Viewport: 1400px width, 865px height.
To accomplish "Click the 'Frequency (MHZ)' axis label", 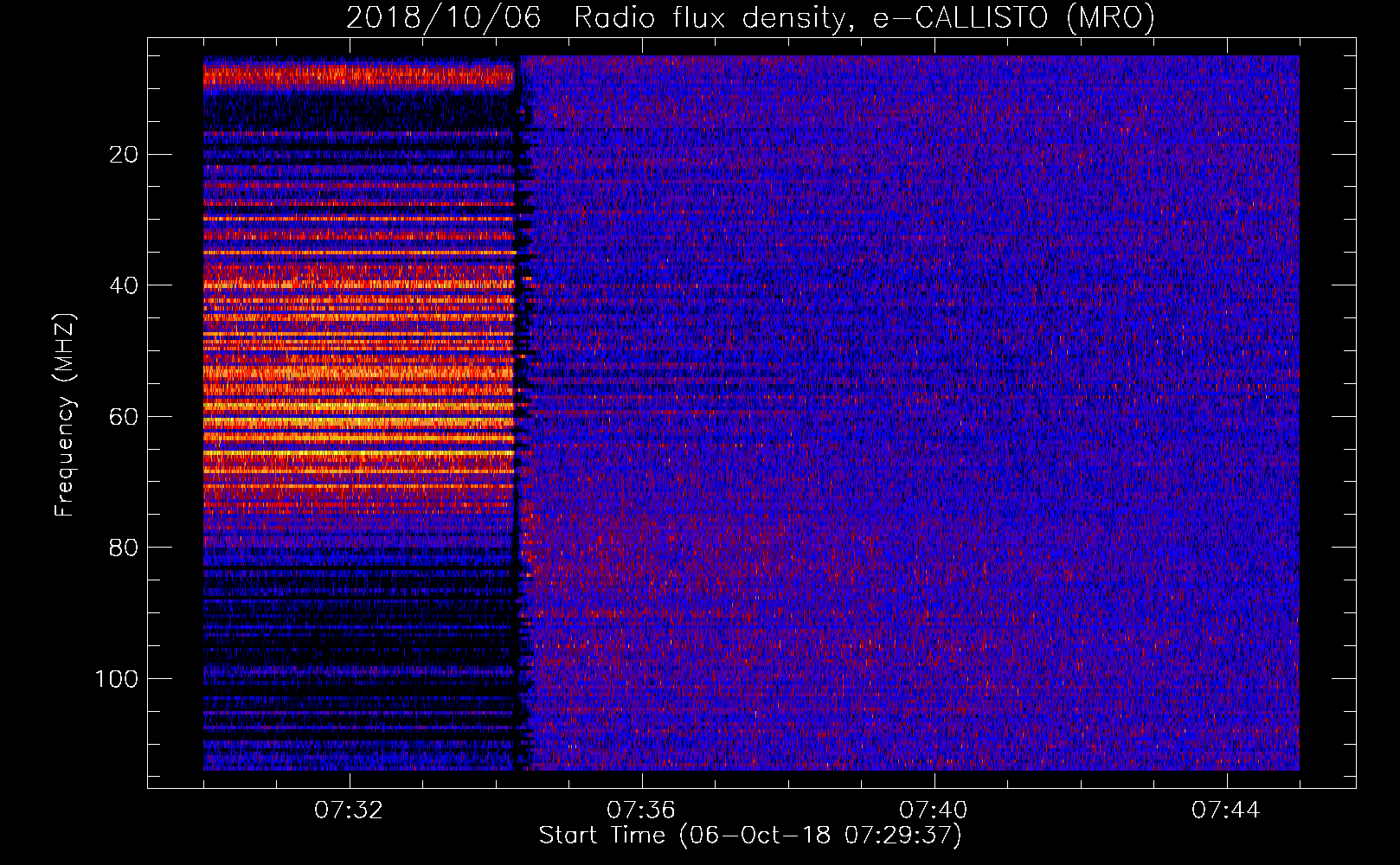I will click(65, 415).
